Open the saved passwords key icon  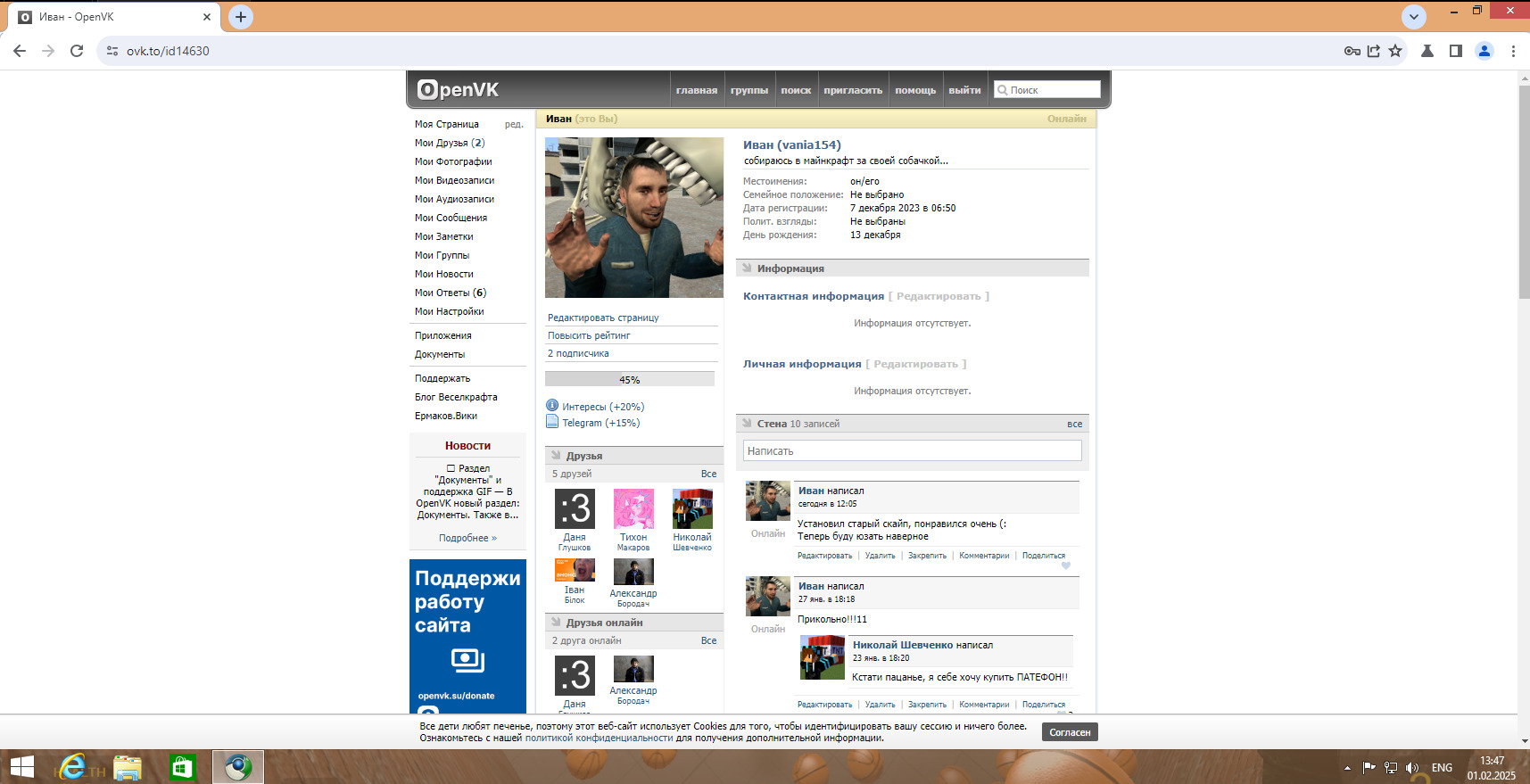click(x=1352, y=51)
